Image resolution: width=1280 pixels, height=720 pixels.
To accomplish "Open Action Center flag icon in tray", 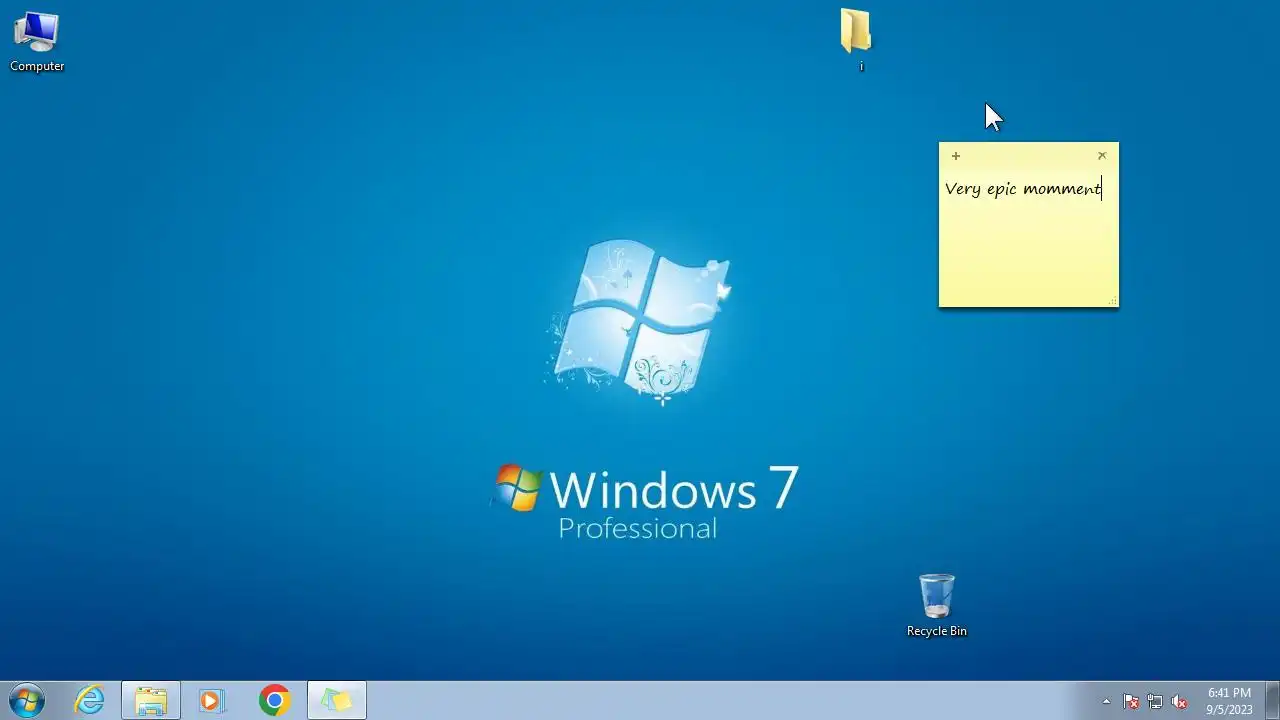I will point(1131,701).
